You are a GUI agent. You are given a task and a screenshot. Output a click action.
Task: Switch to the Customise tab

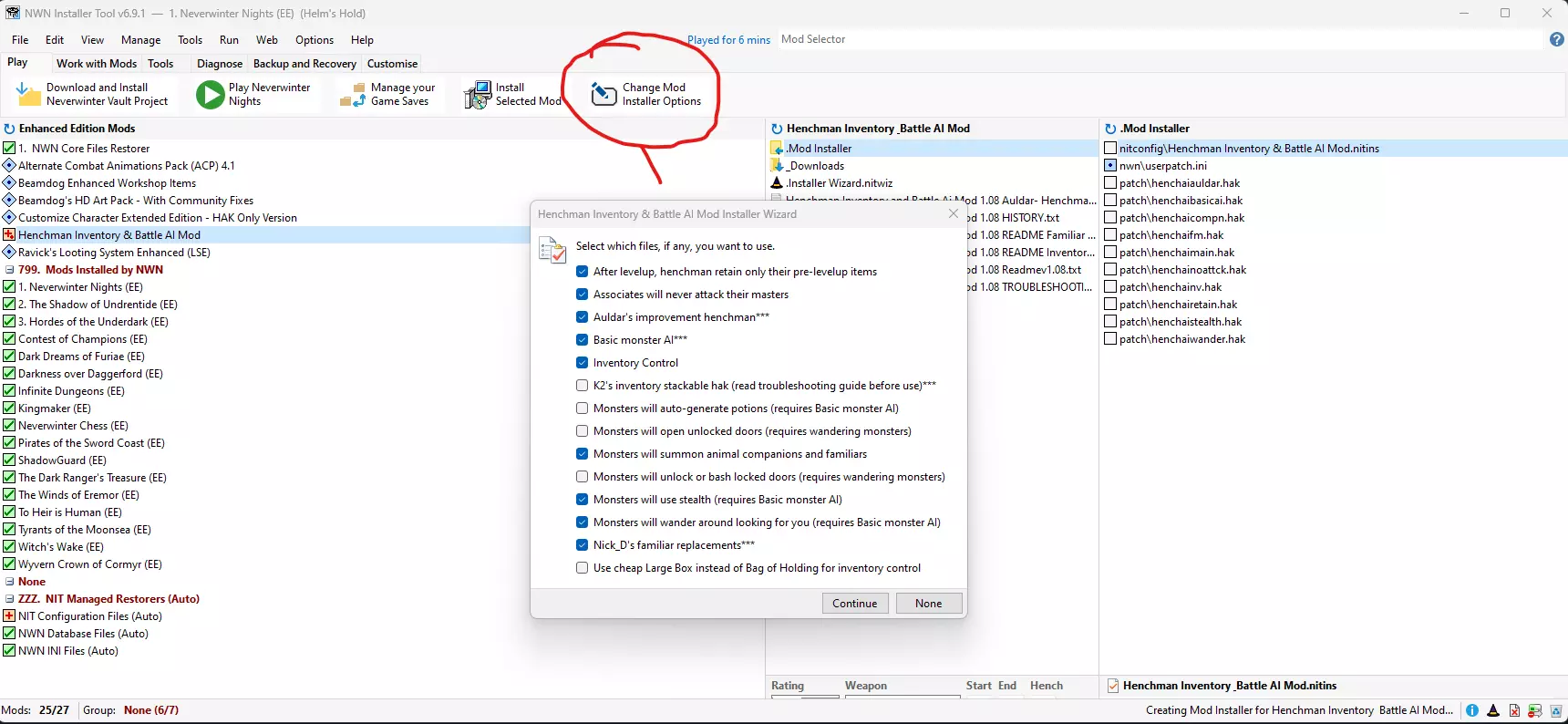pos(392,64)
